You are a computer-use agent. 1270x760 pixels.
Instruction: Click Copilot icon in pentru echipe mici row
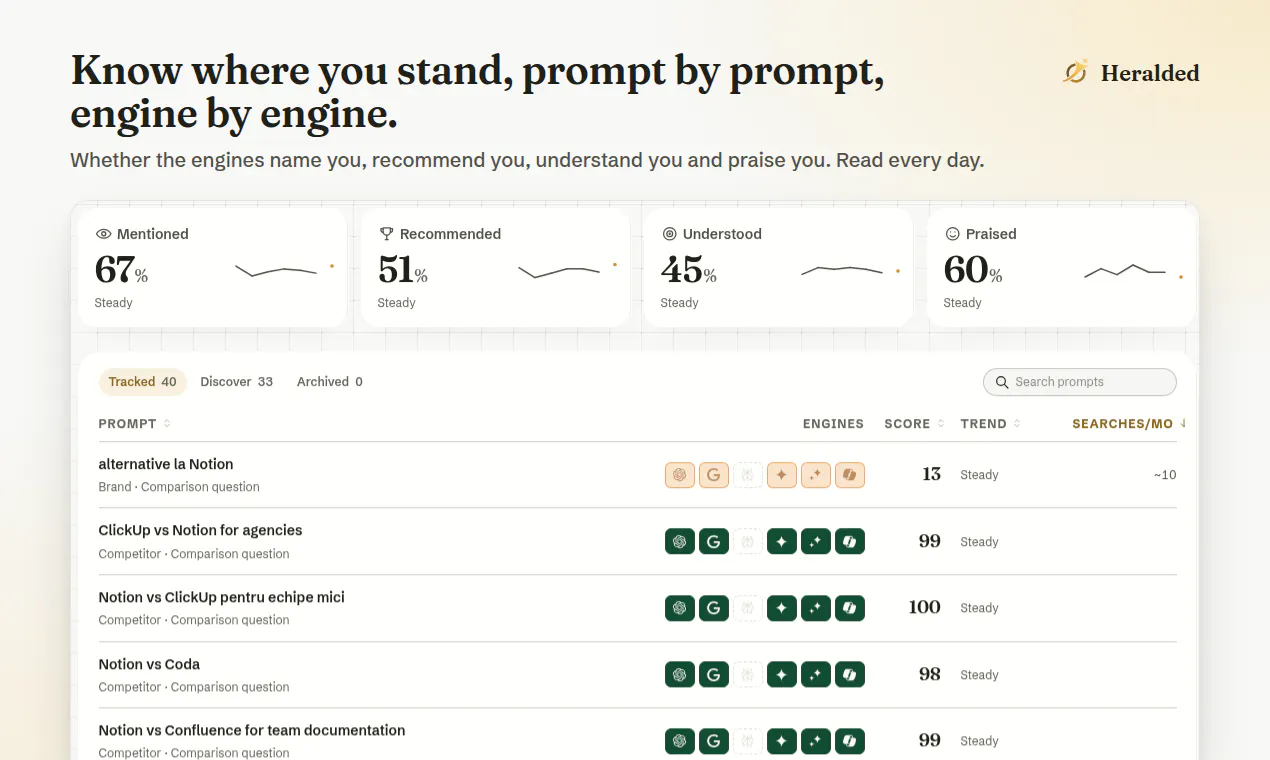tap(850, 608)
